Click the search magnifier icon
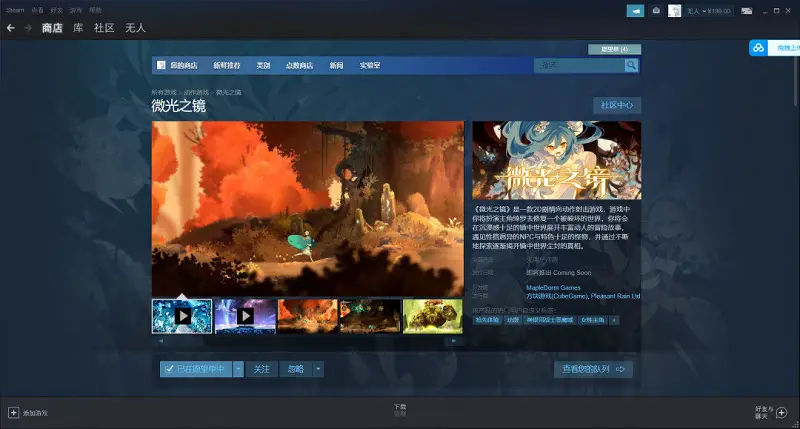800x429 pixels. pyautogui.click(x=631, y=65)
